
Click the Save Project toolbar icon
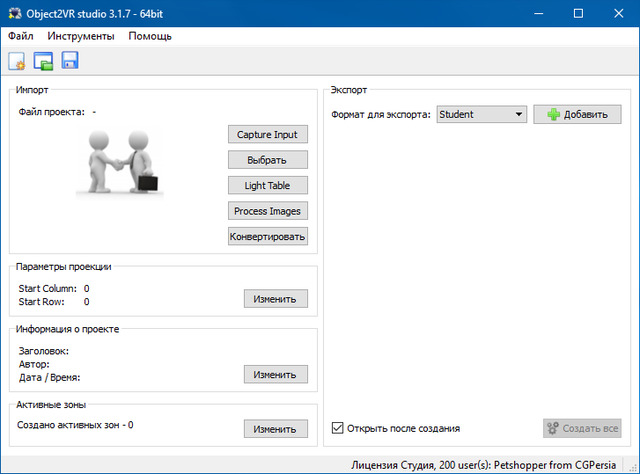tap(70, 62)
